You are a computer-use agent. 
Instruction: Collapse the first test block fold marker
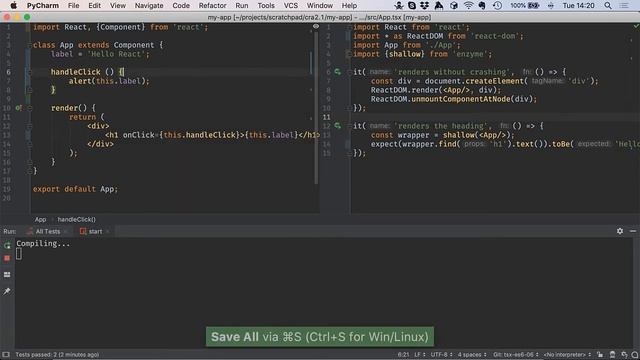(349, 72)
